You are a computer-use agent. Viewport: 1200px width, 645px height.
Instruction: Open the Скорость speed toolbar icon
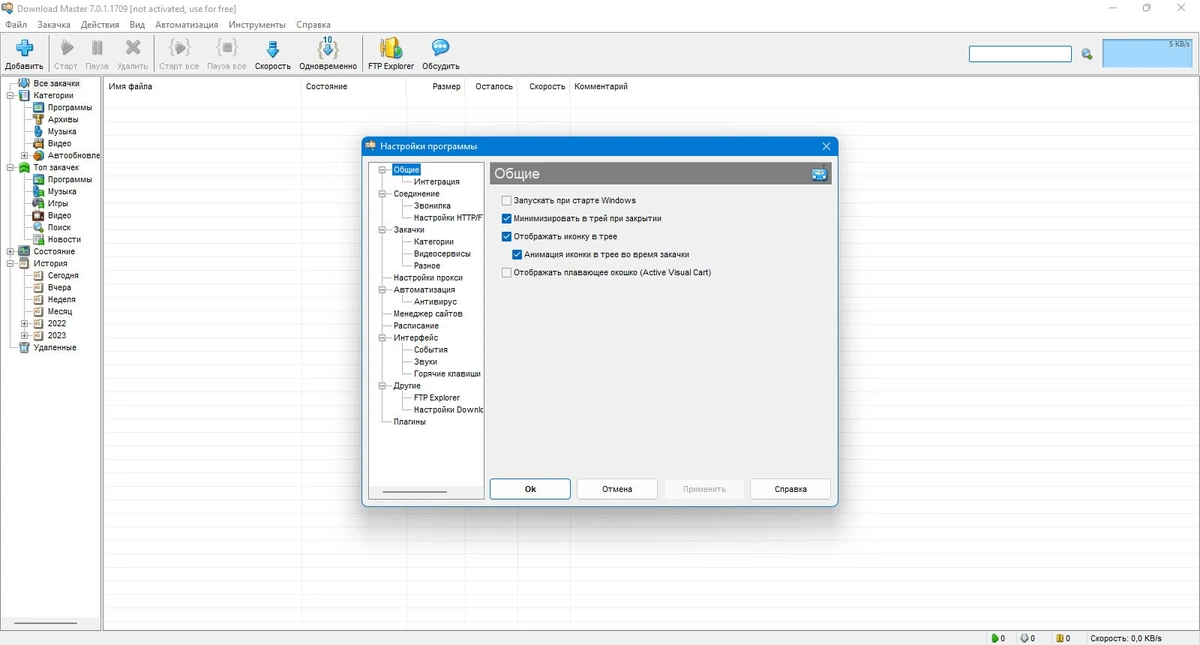pos(272,48)
